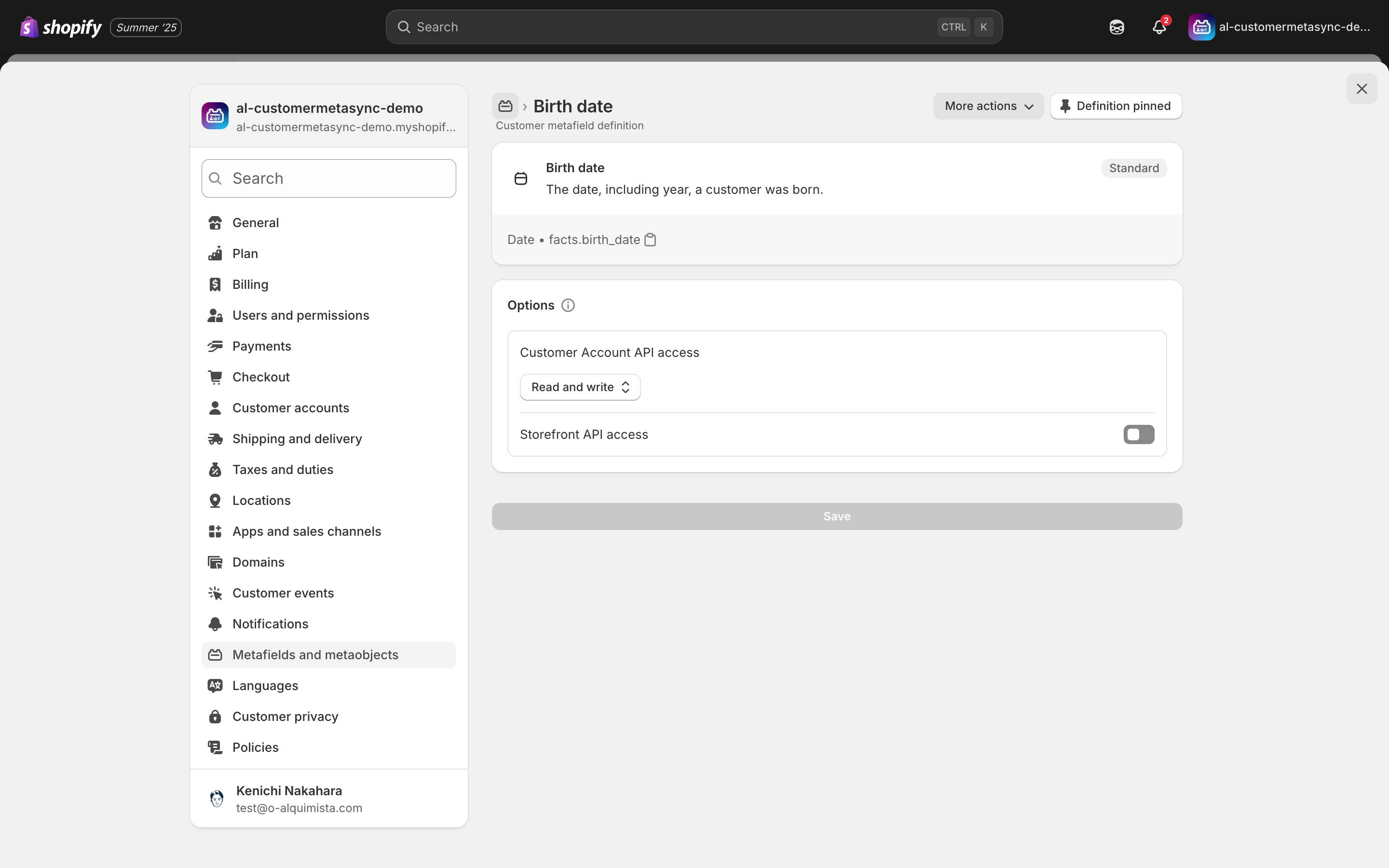The height and width of the screenshot is (868, 1389).
Task: Click the Languages icon
Action: click(215, 686)
